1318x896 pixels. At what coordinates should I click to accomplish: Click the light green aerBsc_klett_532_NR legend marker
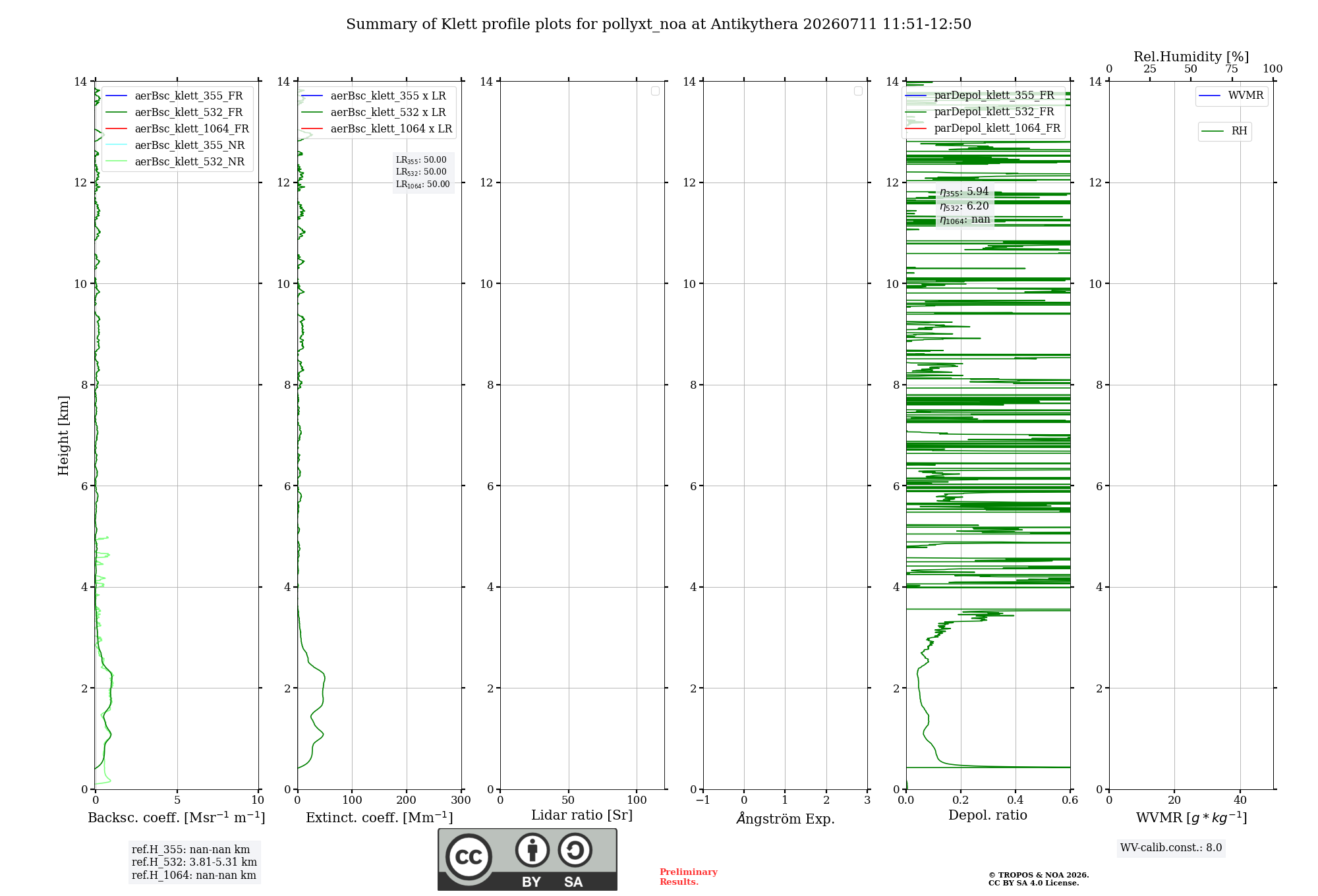pyautogui.click(x=116, y=162)
